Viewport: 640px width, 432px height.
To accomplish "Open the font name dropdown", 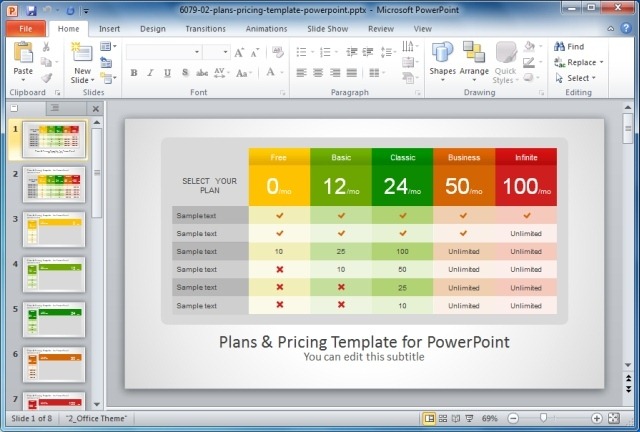I will click(x=197, y=52).
